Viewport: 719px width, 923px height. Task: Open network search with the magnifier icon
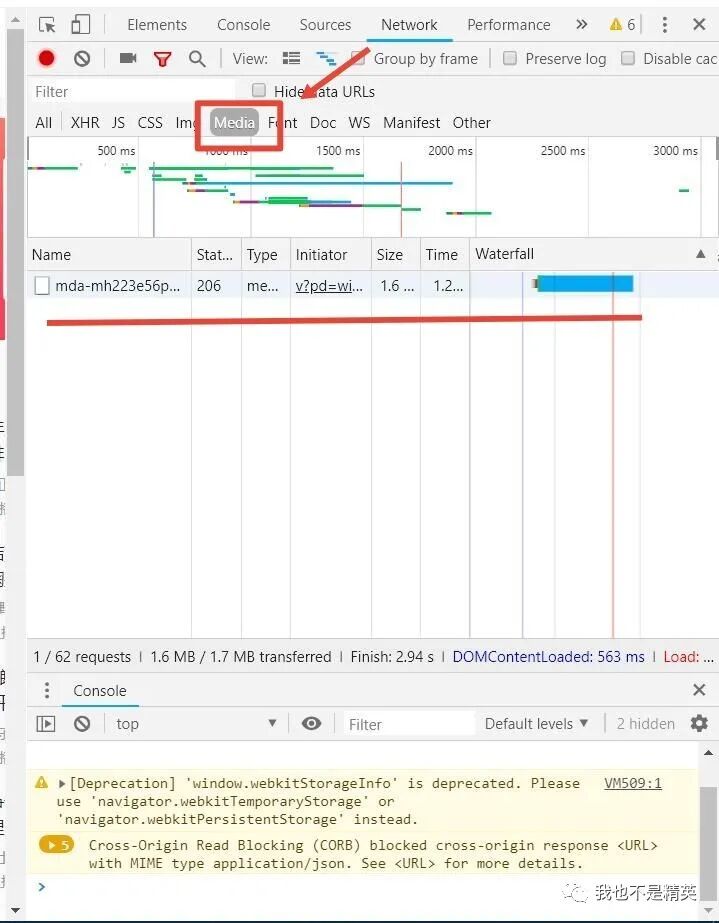coord(197,59)
